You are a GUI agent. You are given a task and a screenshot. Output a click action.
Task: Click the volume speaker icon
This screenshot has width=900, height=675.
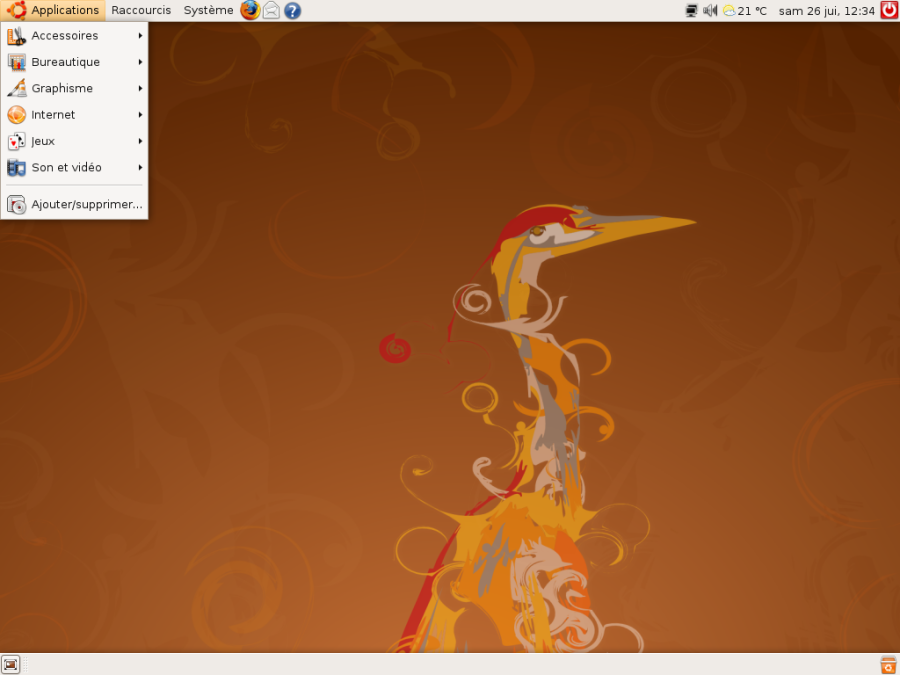pyautogui.click(x=711, y=10)
